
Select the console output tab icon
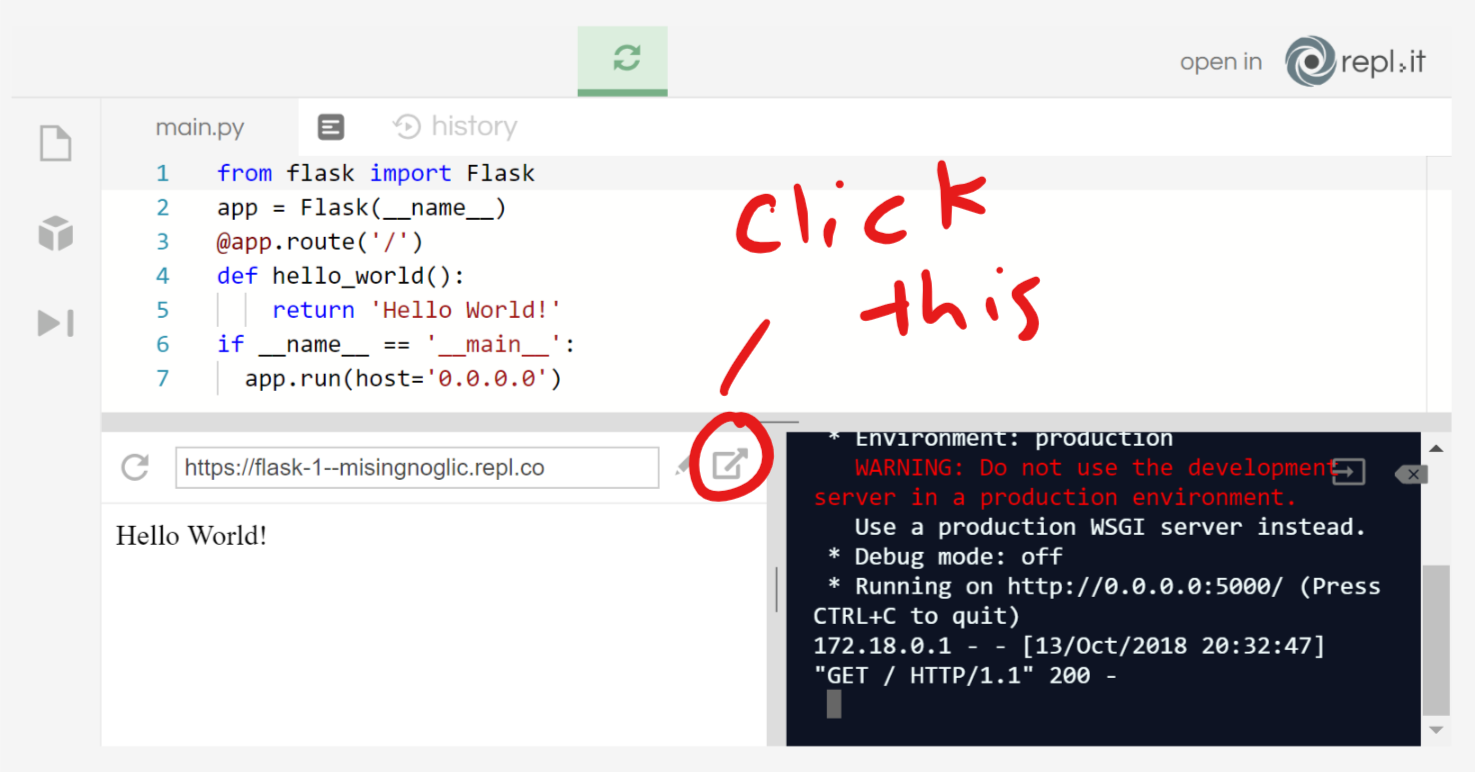pyautogui.click(x=330, y=126)
